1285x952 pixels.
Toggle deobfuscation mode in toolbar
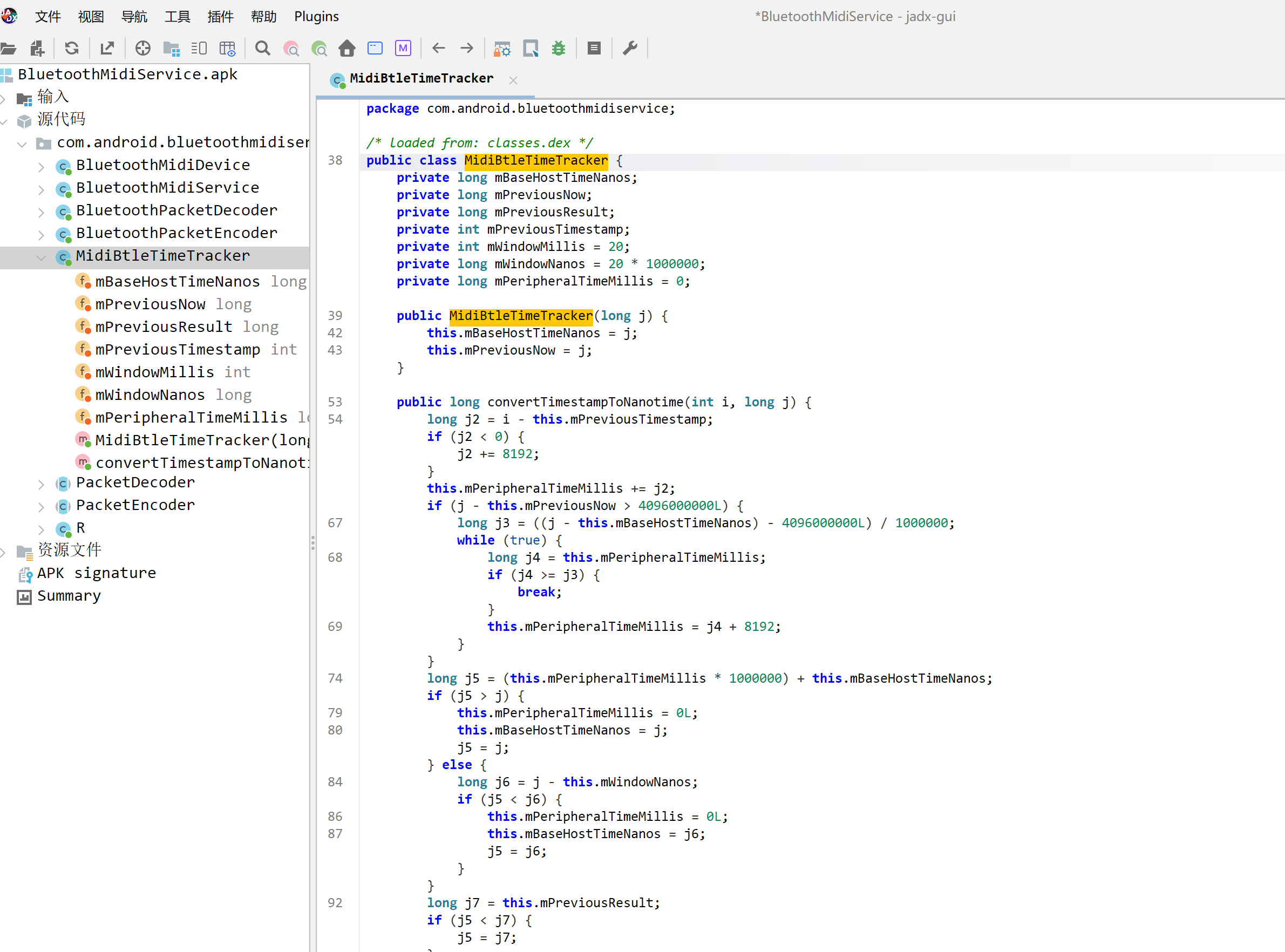coord(502,49)
